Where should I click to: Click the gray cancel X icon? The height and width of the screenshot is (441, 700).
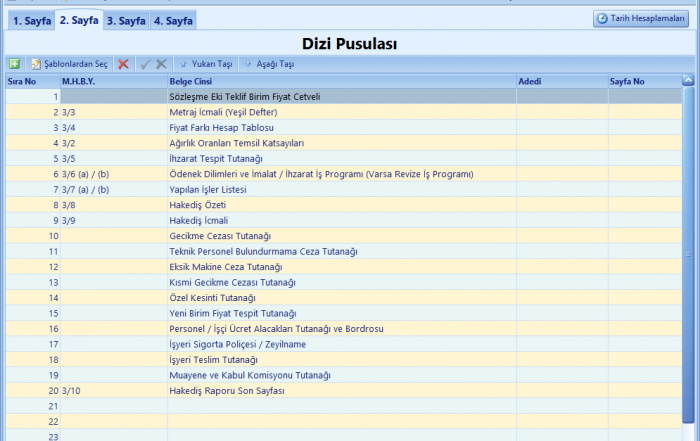[x=161, y=64]
